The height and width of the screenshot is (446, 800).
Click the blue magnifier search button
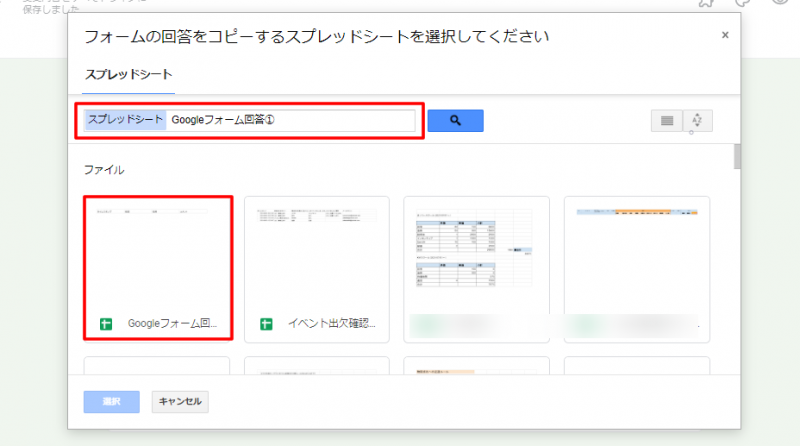455,120
